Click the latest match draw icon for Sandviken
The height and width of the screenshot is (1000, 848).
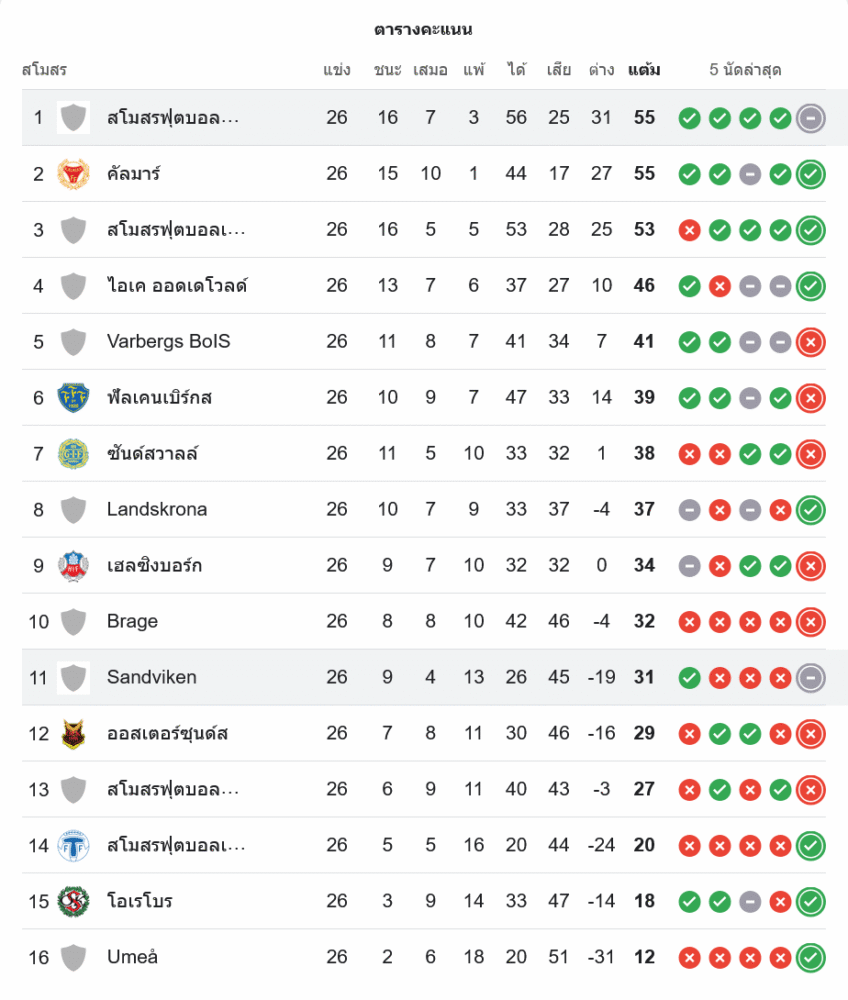pos(811,678)
